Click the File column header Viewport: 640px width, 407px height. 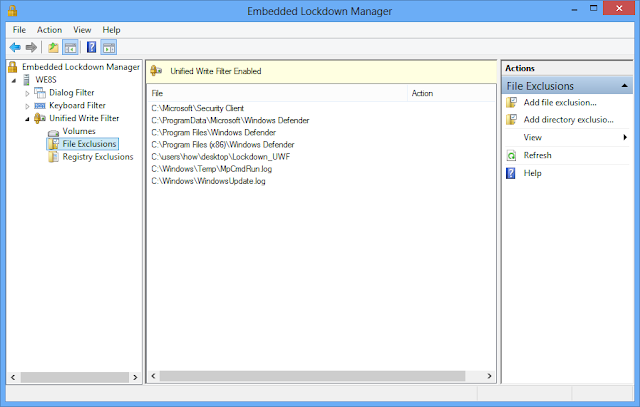point(277,93)
